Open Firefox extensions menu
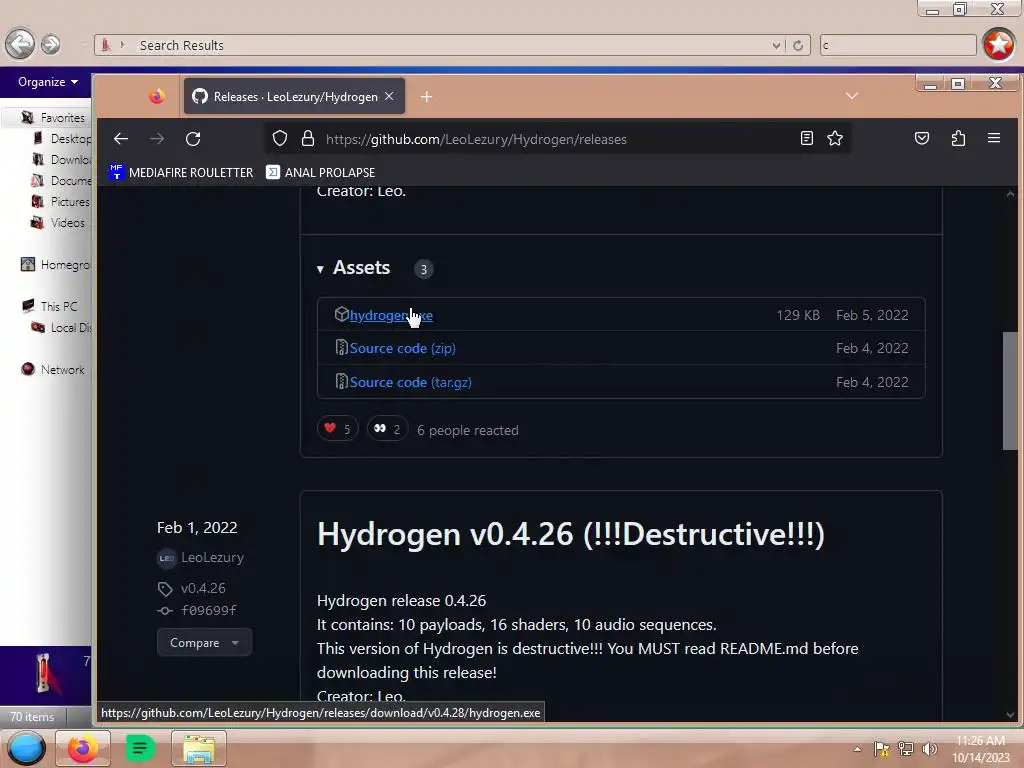Image resolution: width=1024 pixels, height=768 pixels. coord(958,138)
